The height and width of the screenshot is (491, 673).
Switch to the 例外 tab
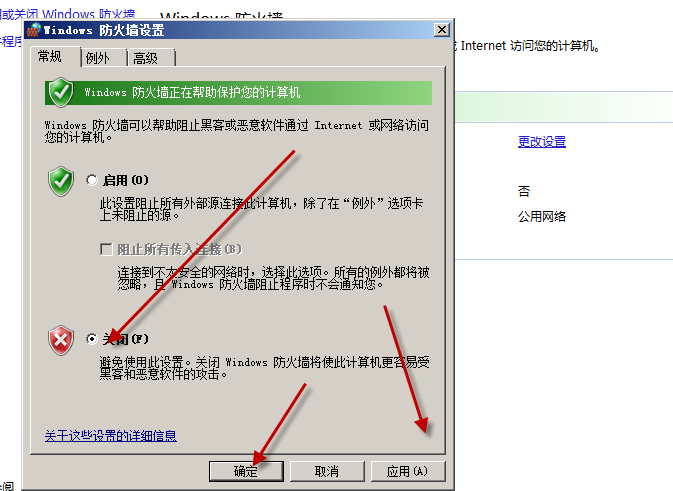104,58
